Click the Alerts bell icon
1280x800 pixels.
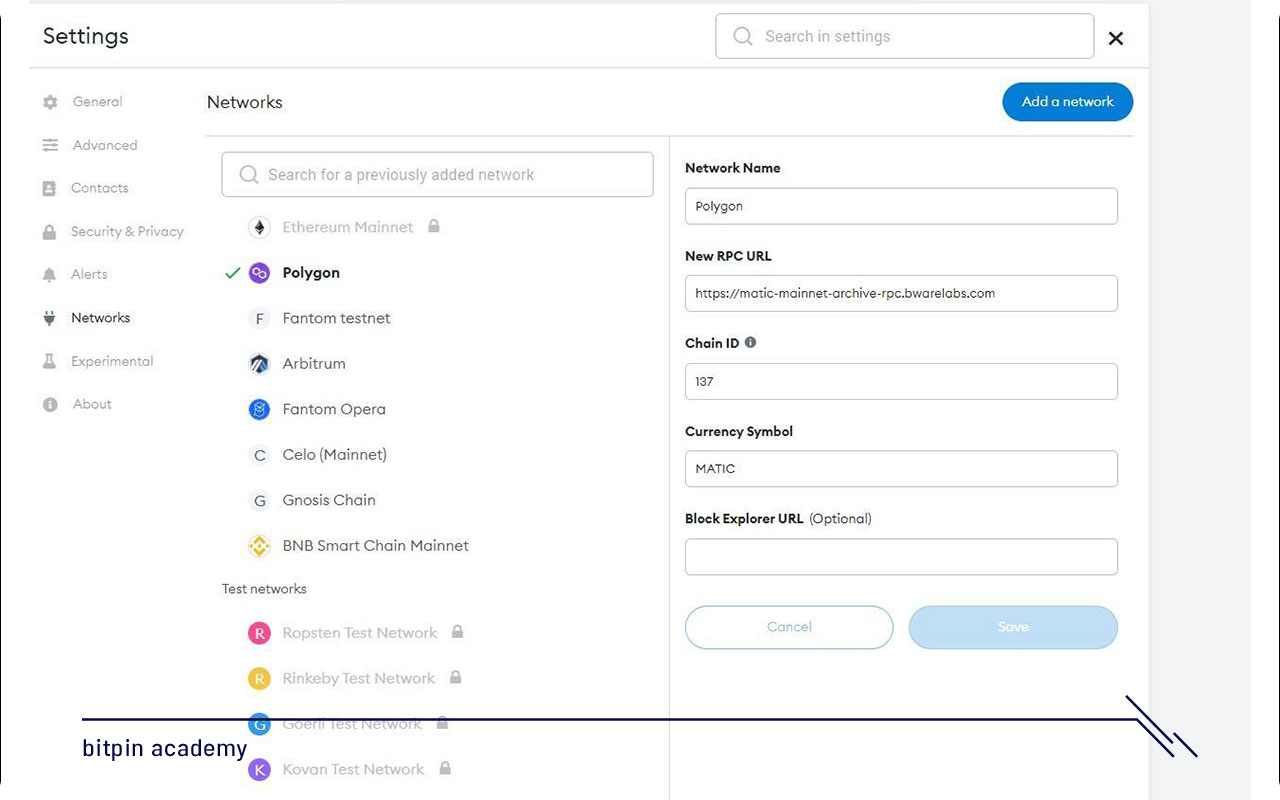[x=49, y=275]
